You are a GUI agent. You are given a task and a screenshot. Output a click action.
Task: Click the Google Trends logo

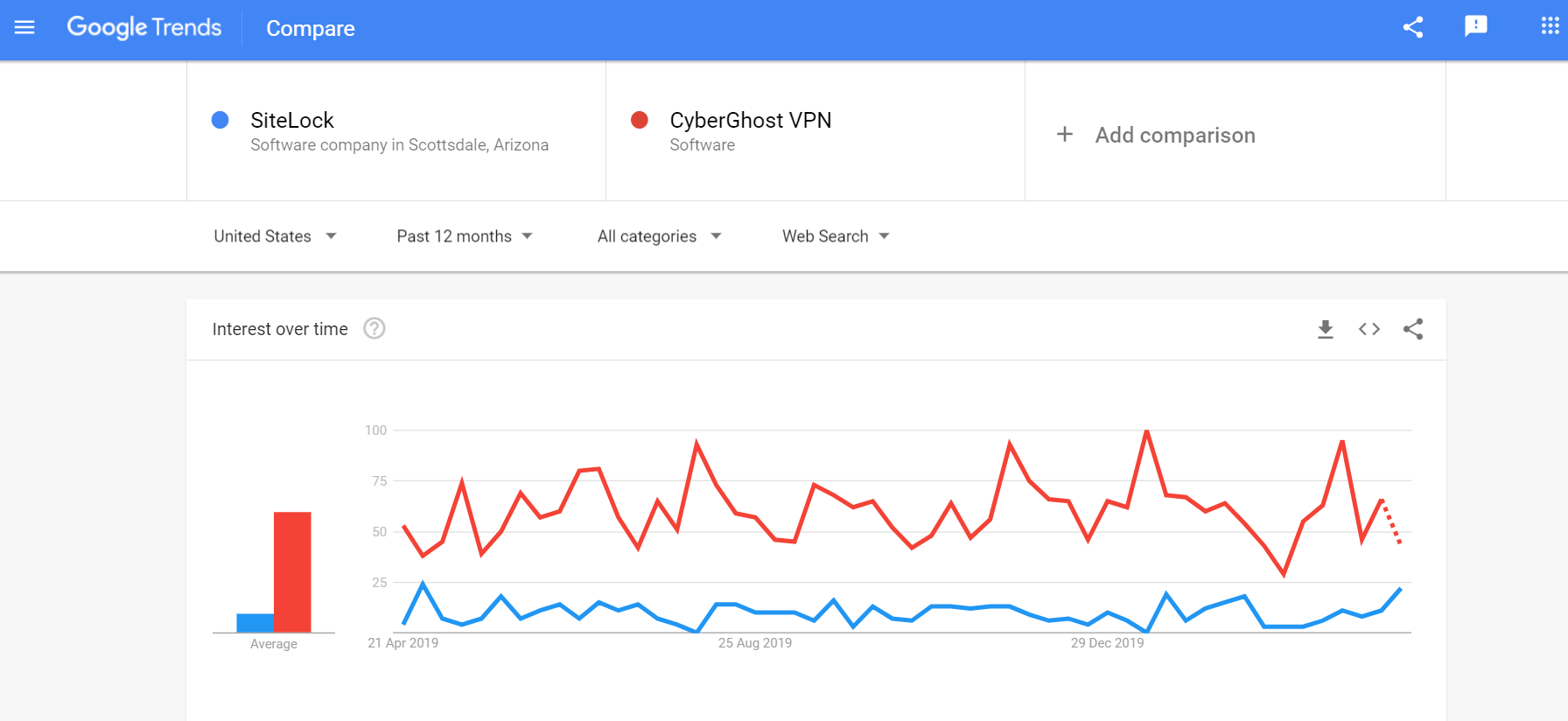coord(144,27)
